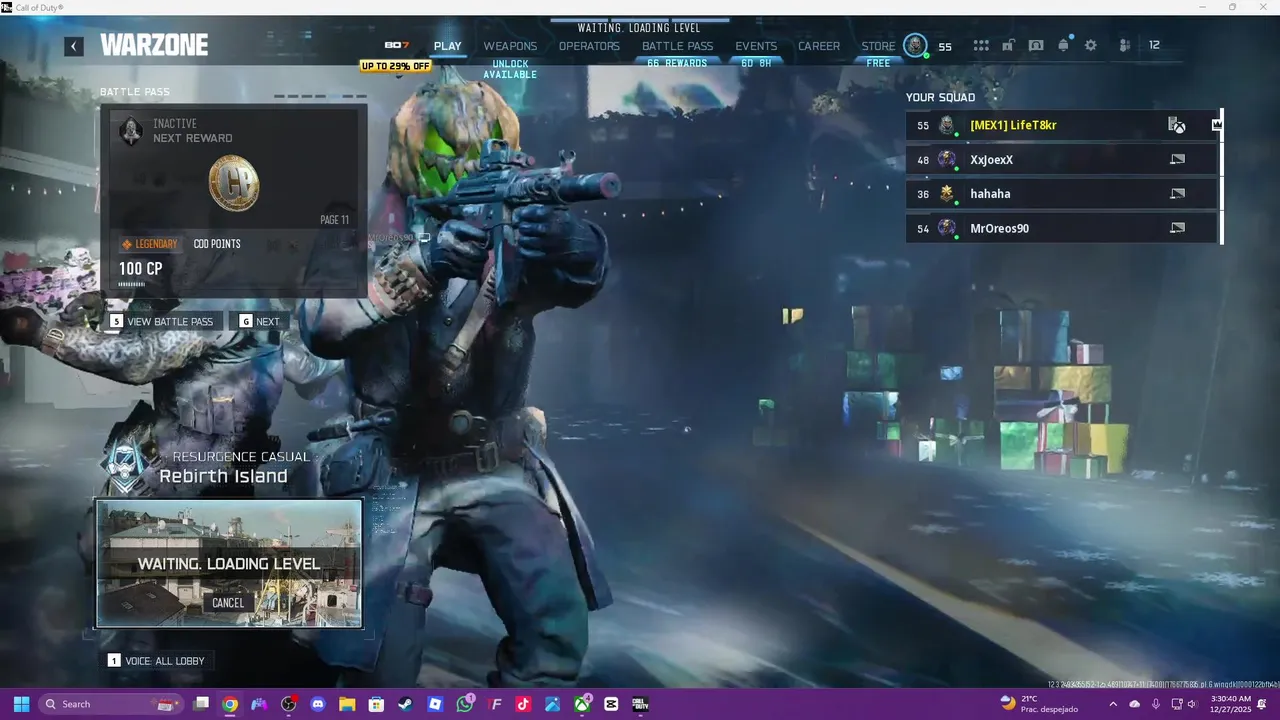Cancel the matchmaking with CANCEL button
The width and height of the screenshot is (1280, 720).
228,603
